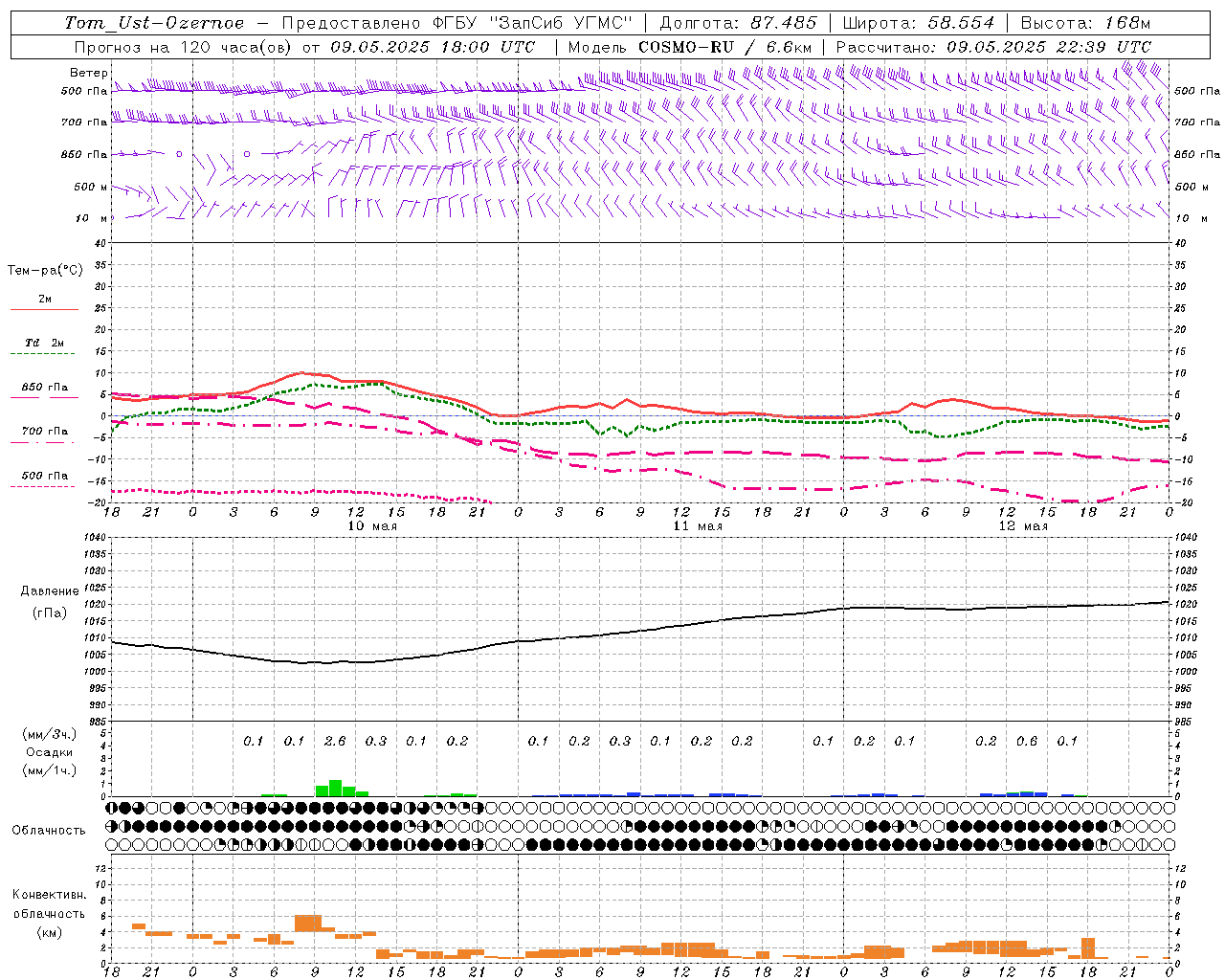Click the provider text ФГБУ "ЗапСиб УГМС"
Screen dimensions: 1225x980
point(535,23)
